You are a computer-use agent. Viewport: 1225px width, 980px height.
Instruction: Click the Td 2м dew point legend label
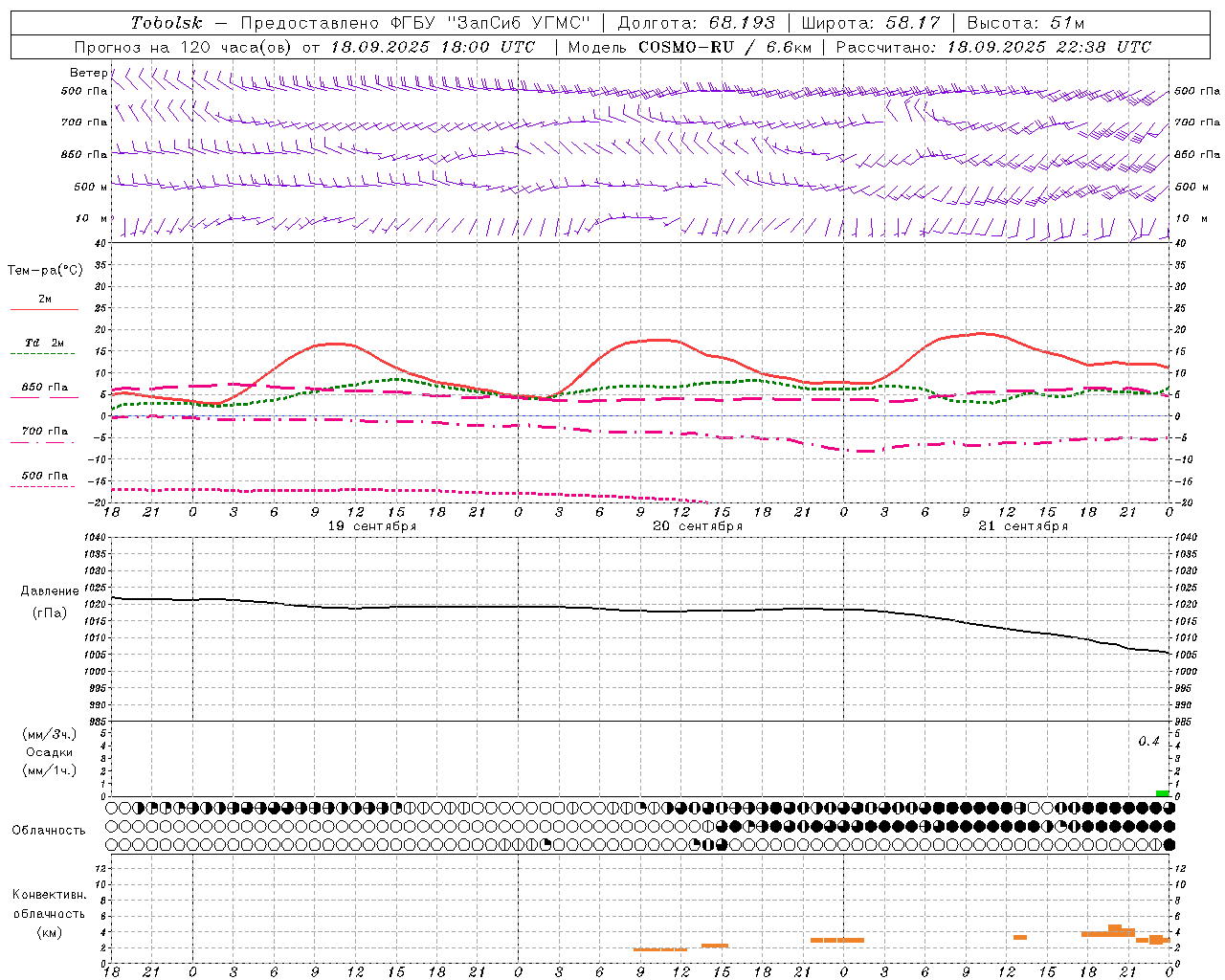click(x=45, y=342)
